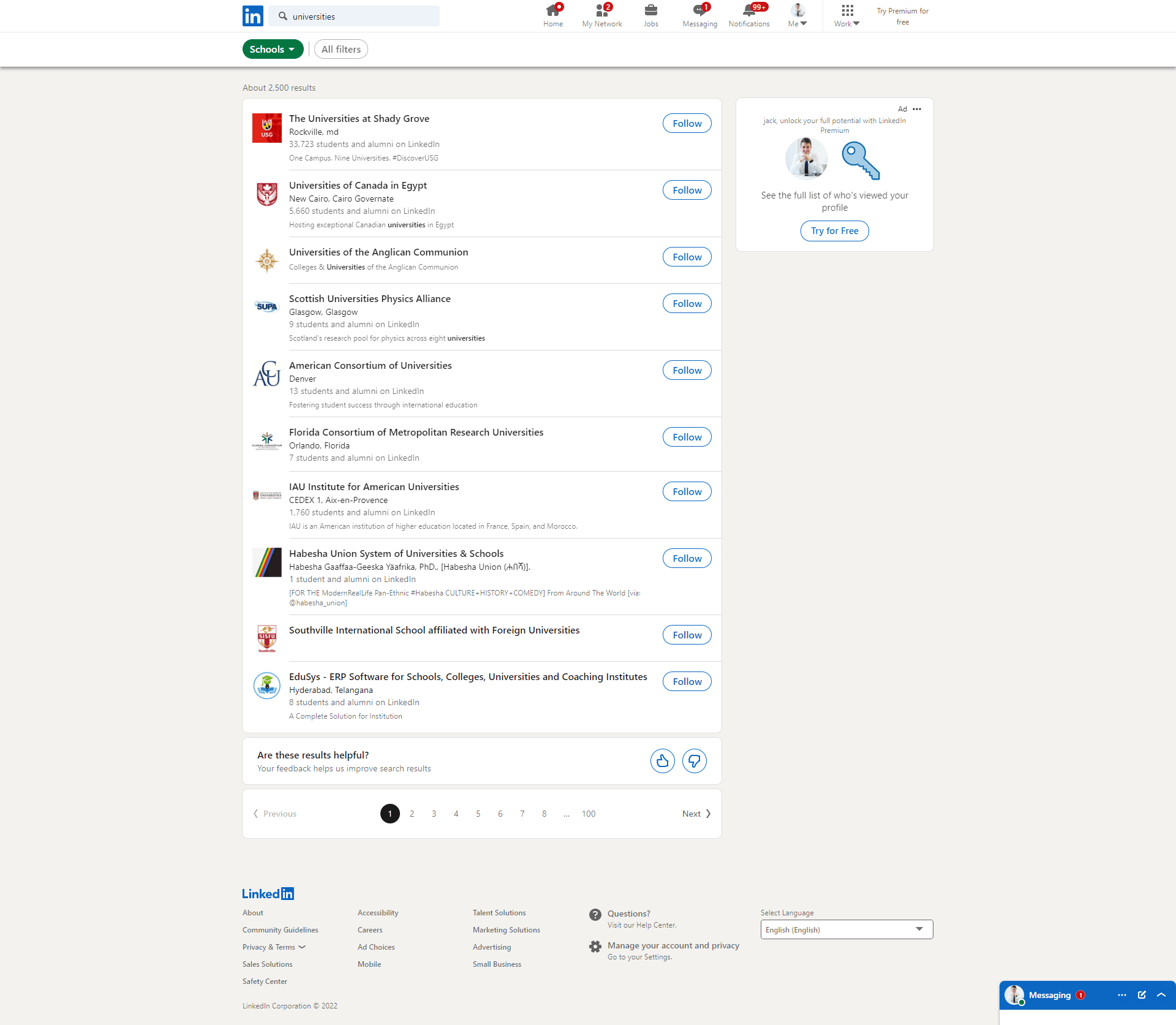Viewport: 1176px width, 1025px height.
Task: Follow Southville International School
Action: (x=687, y=635)
